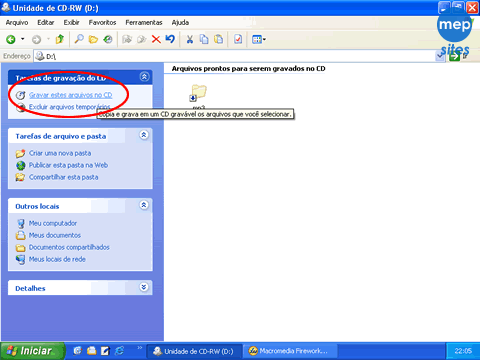Collapse the Tarefas de gravação do CD panel
The width and height of the screenshot is (480, 360).
click(144, 77)
